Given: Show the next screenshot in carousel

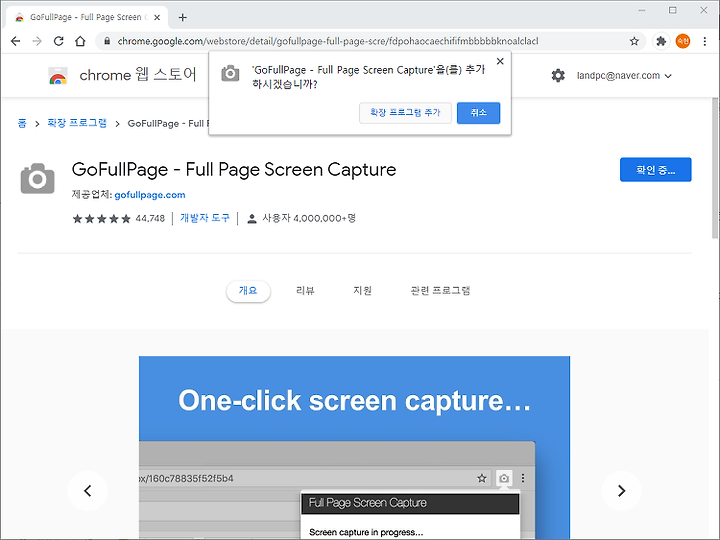Looking at the screenshot, I should 621,490.
